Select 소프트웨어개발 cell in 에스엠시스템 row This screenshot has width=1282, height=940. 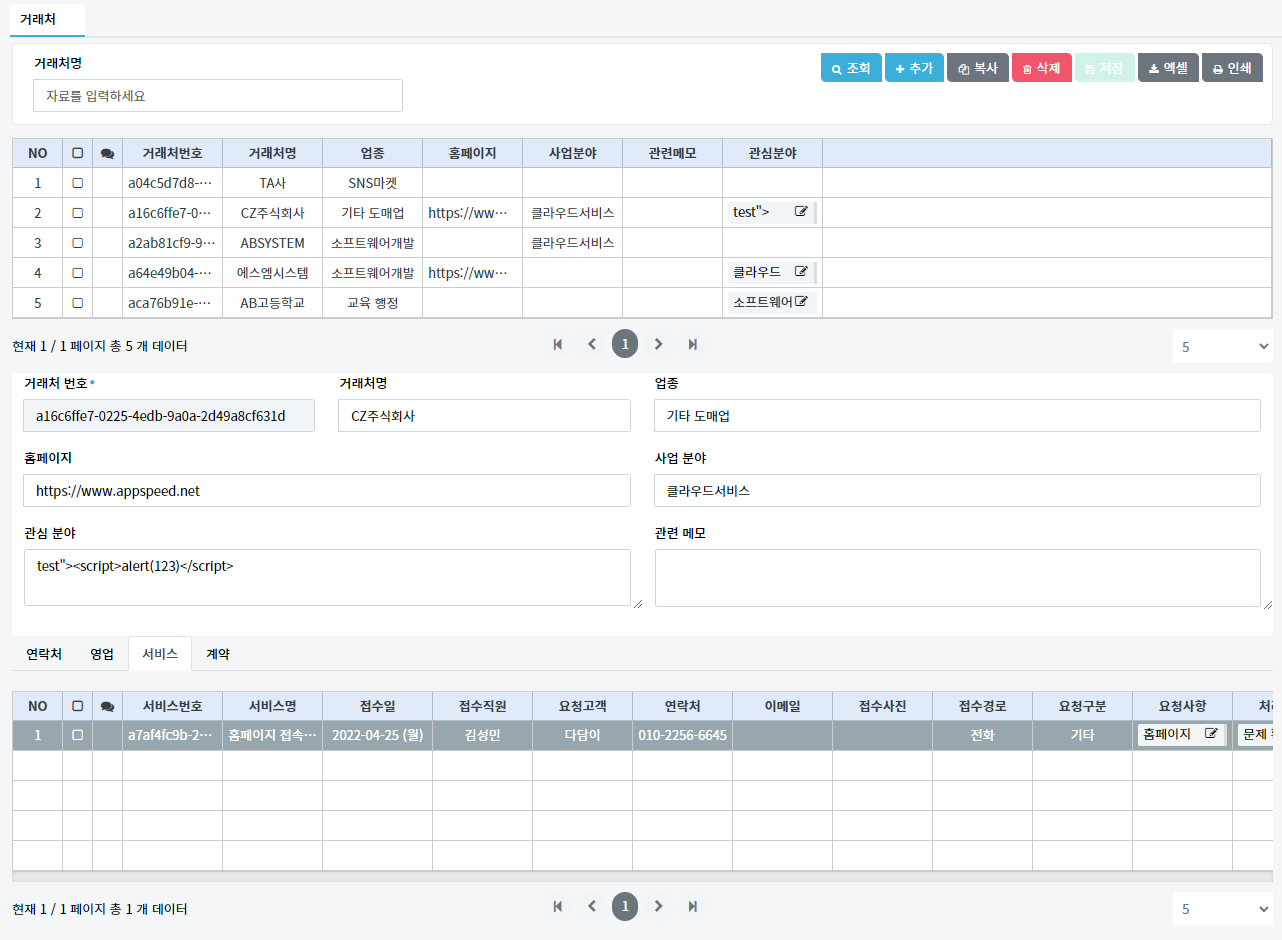point(372,273)
